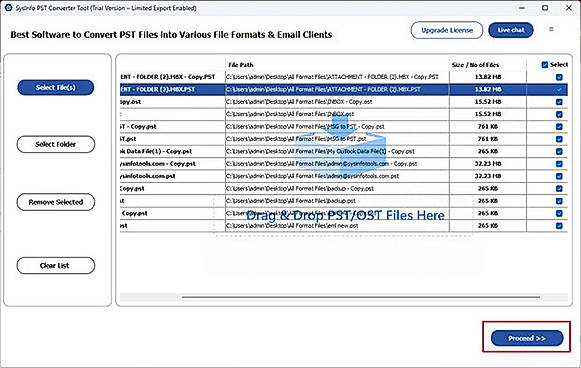This screenshot has width=581, height=368.
Task: Uncheck the MSG to PST.pst row checkbox
Action: [559, 139]
